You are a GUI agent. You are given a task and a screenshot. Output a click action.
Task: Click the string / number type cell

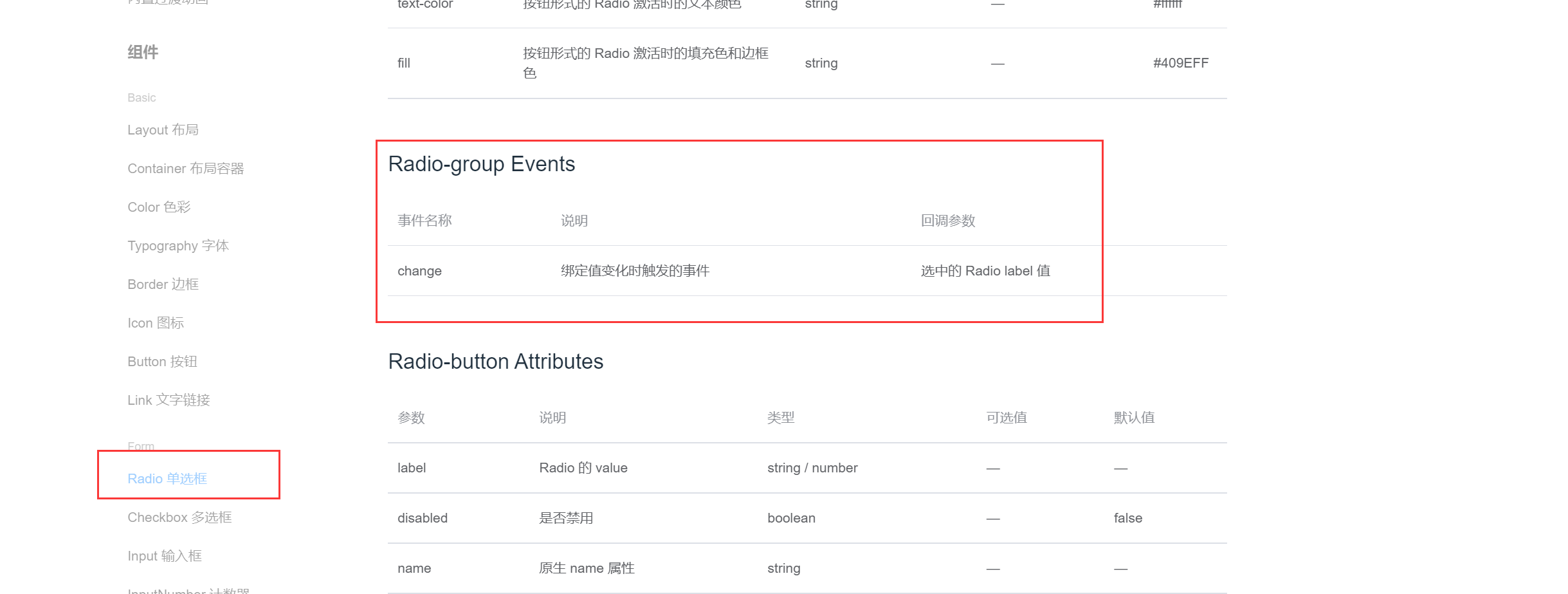click(x=812, y=468)
